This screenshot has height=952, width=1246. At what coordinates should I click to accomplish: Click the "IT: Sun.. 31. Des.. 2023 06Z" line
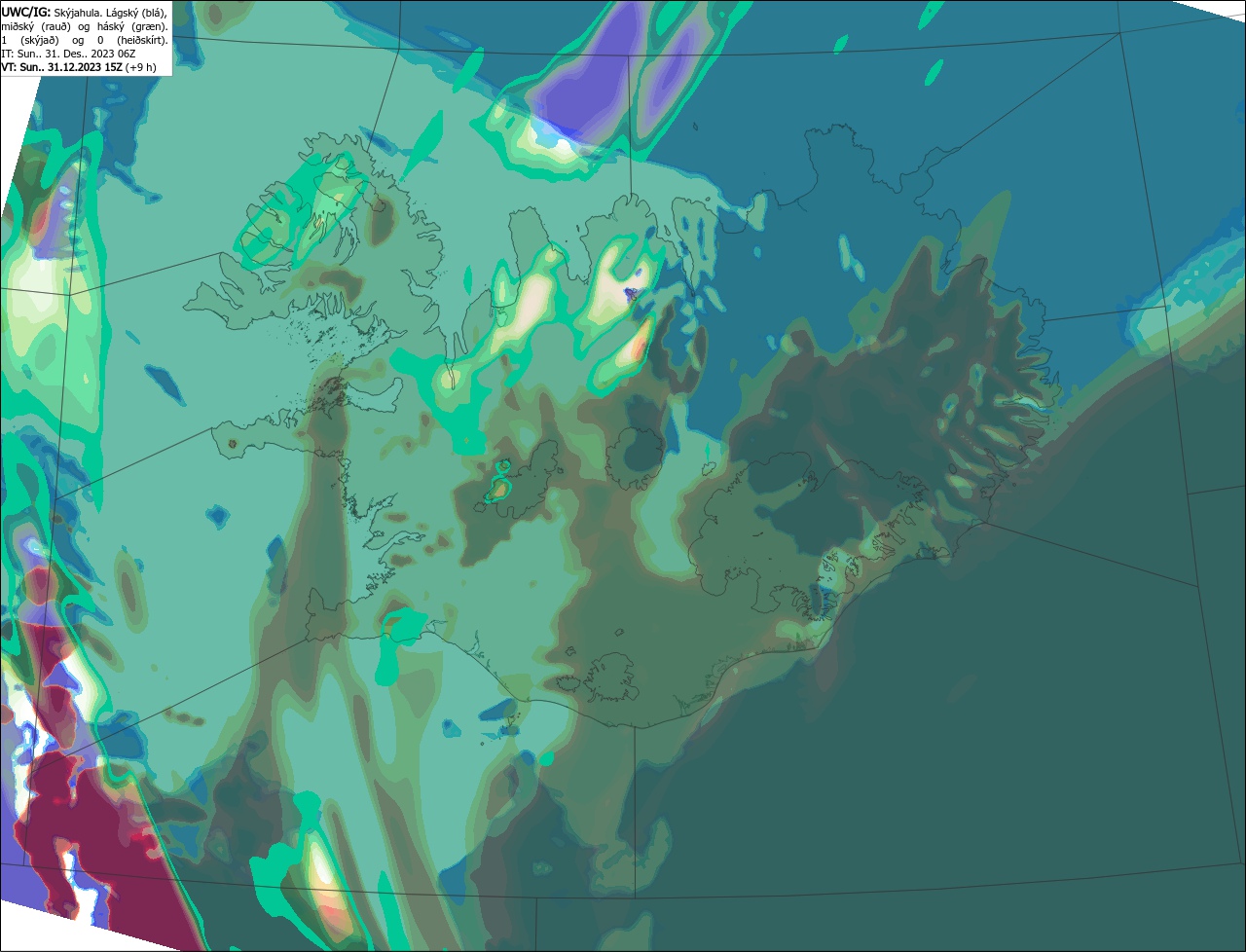point(68,54)
